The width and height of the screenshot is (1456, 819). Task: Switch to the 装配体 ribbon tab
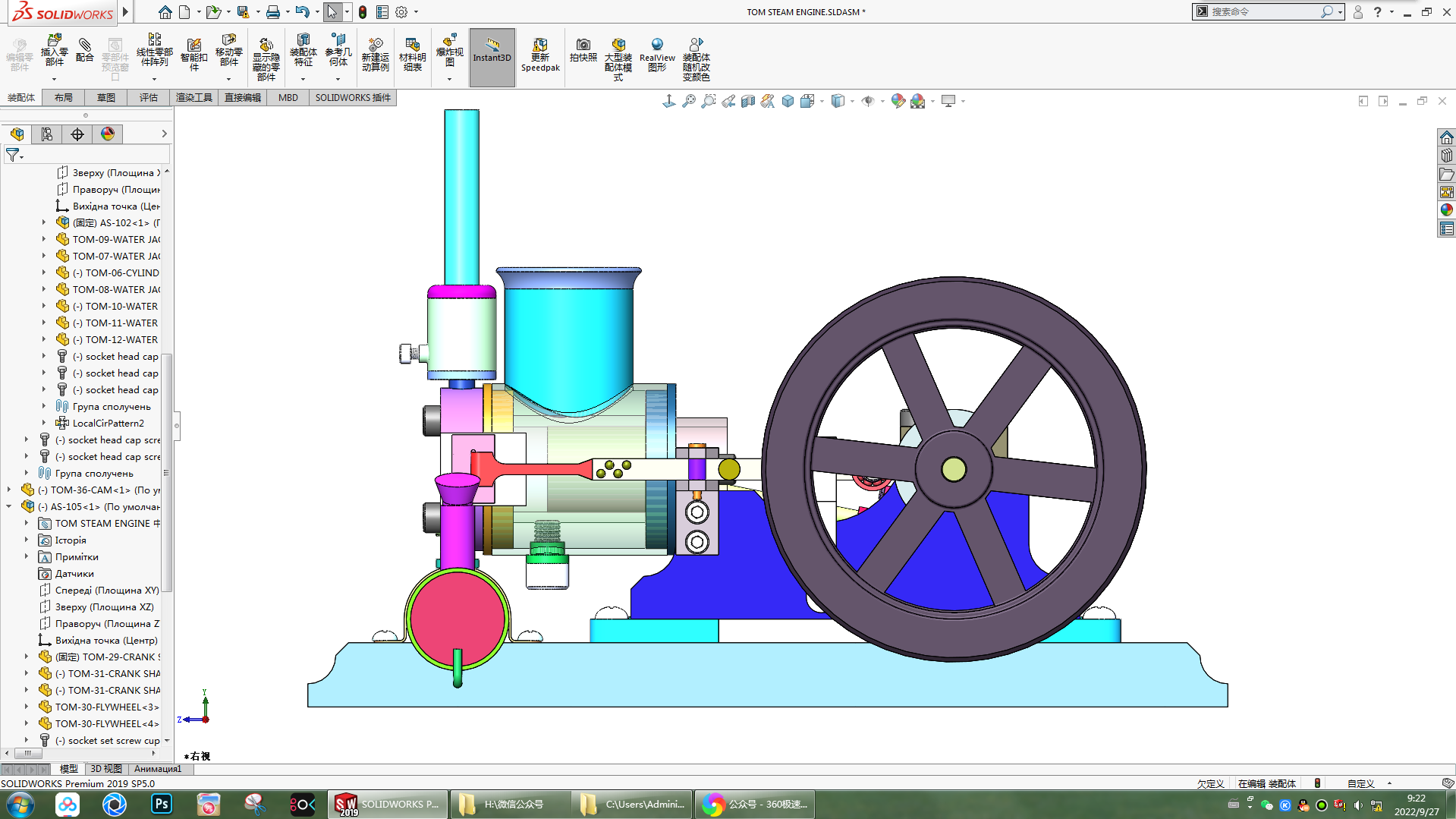21,98
